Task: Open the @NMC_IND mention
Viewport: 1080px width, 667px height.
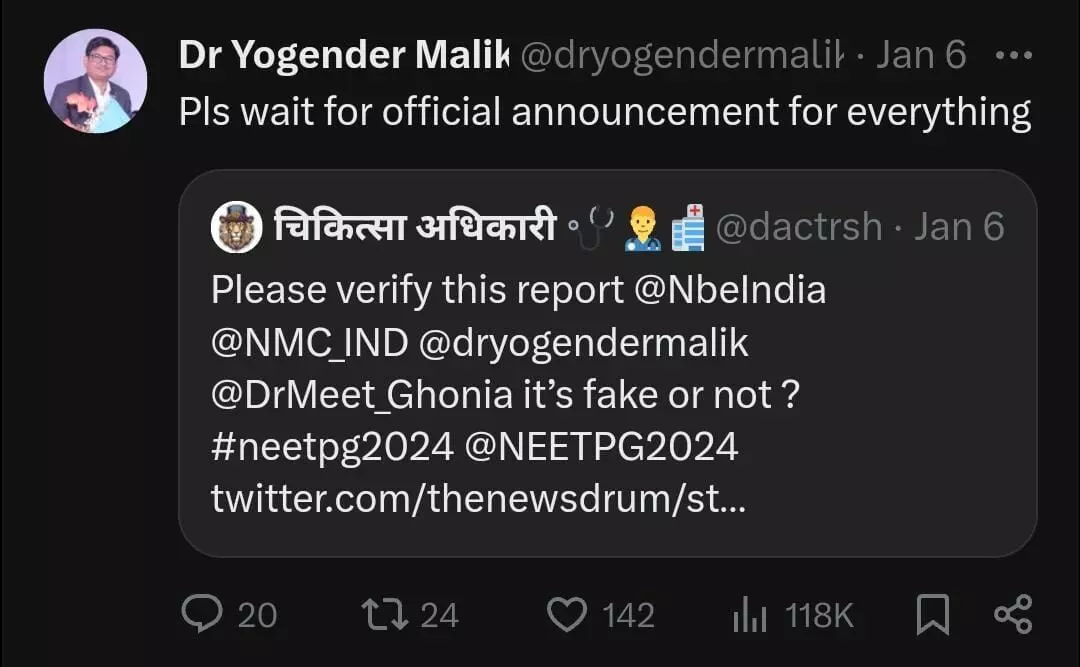Action: coord(309,343)
